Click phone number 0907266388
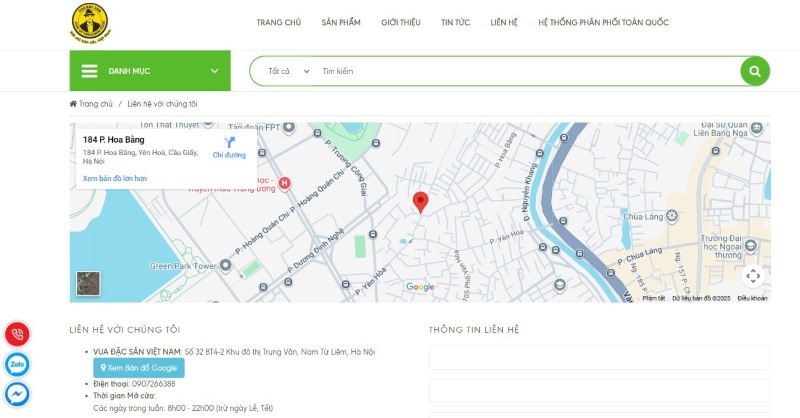The width and height of the screenshot is (800, 418). (x=154, y=384)
